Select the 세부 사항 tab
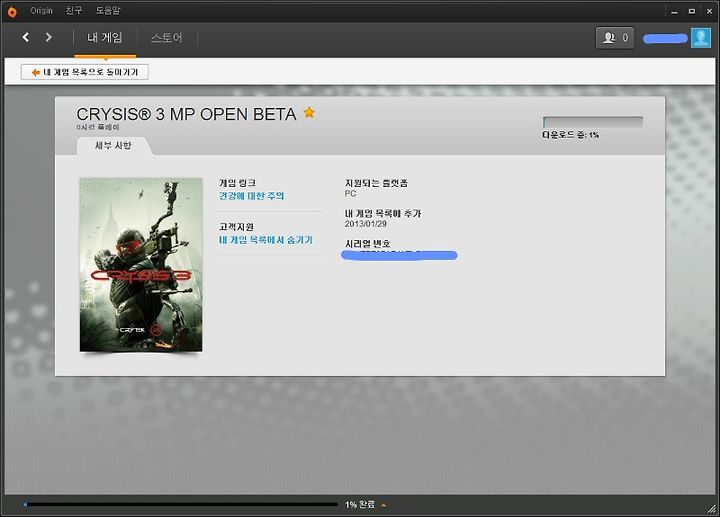This screenshot has width=720, height=517. [113, 146]
